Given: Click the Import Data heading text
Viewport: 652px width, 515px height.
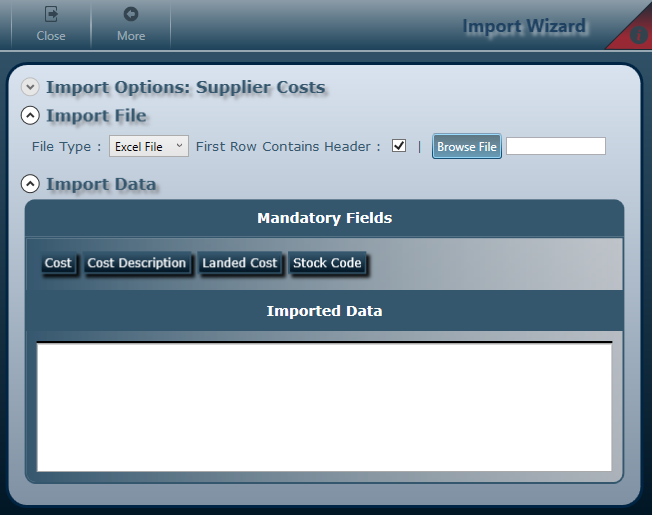Looking at the screenshot, I should [100, 184].
